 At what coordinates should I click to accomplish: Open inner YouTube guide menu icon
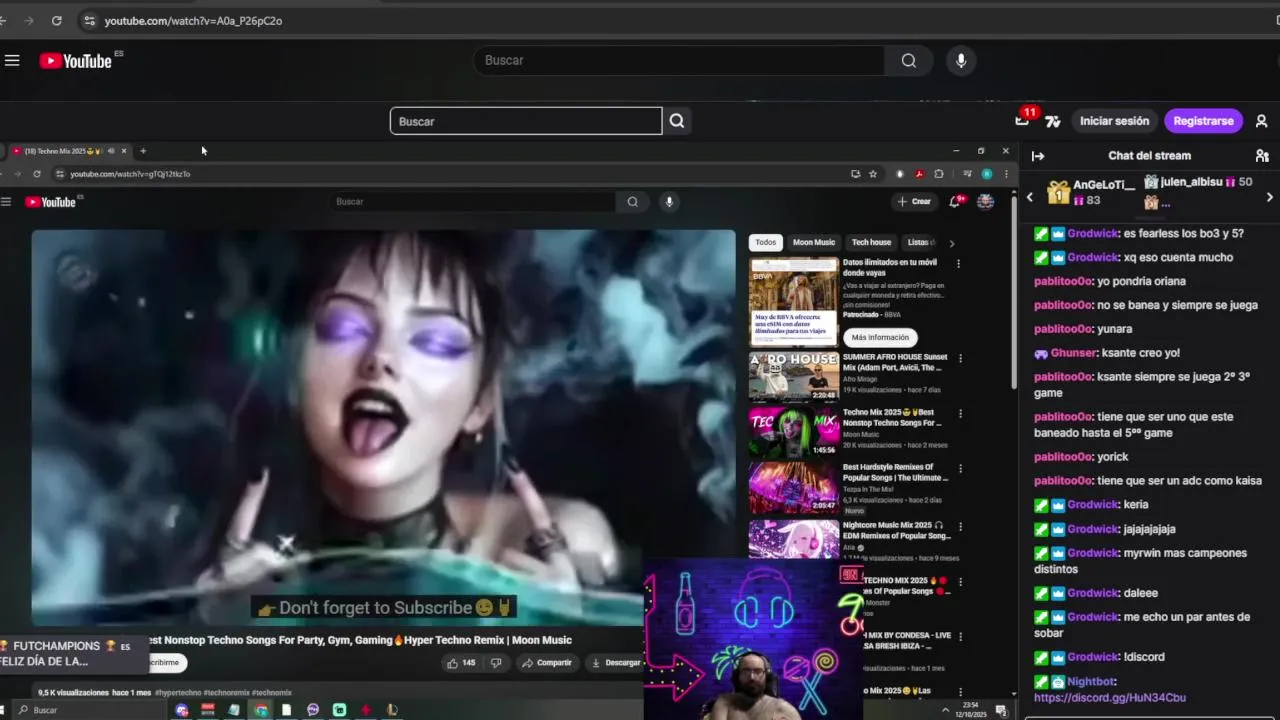(6, 202)
